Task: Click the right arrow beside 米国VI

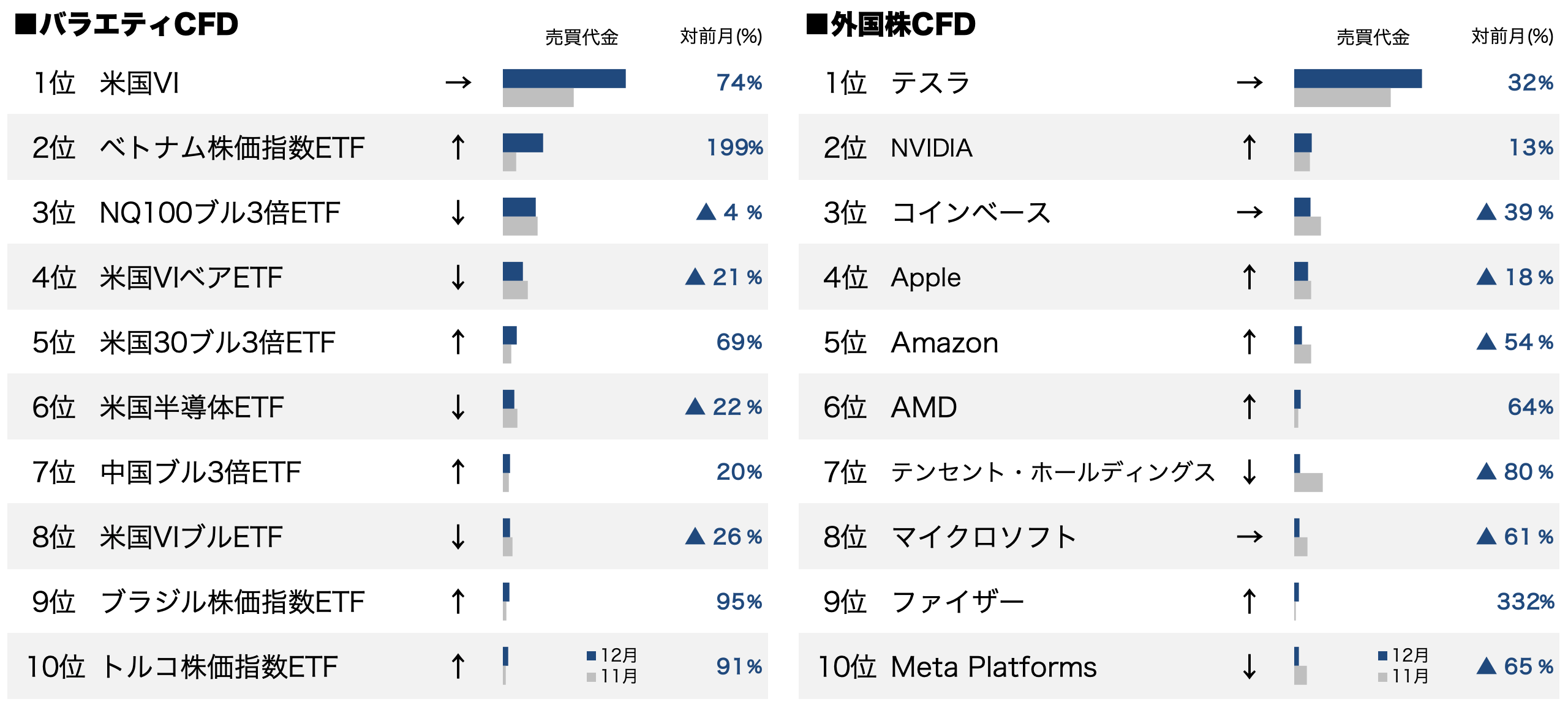Action: click(458, 82)
